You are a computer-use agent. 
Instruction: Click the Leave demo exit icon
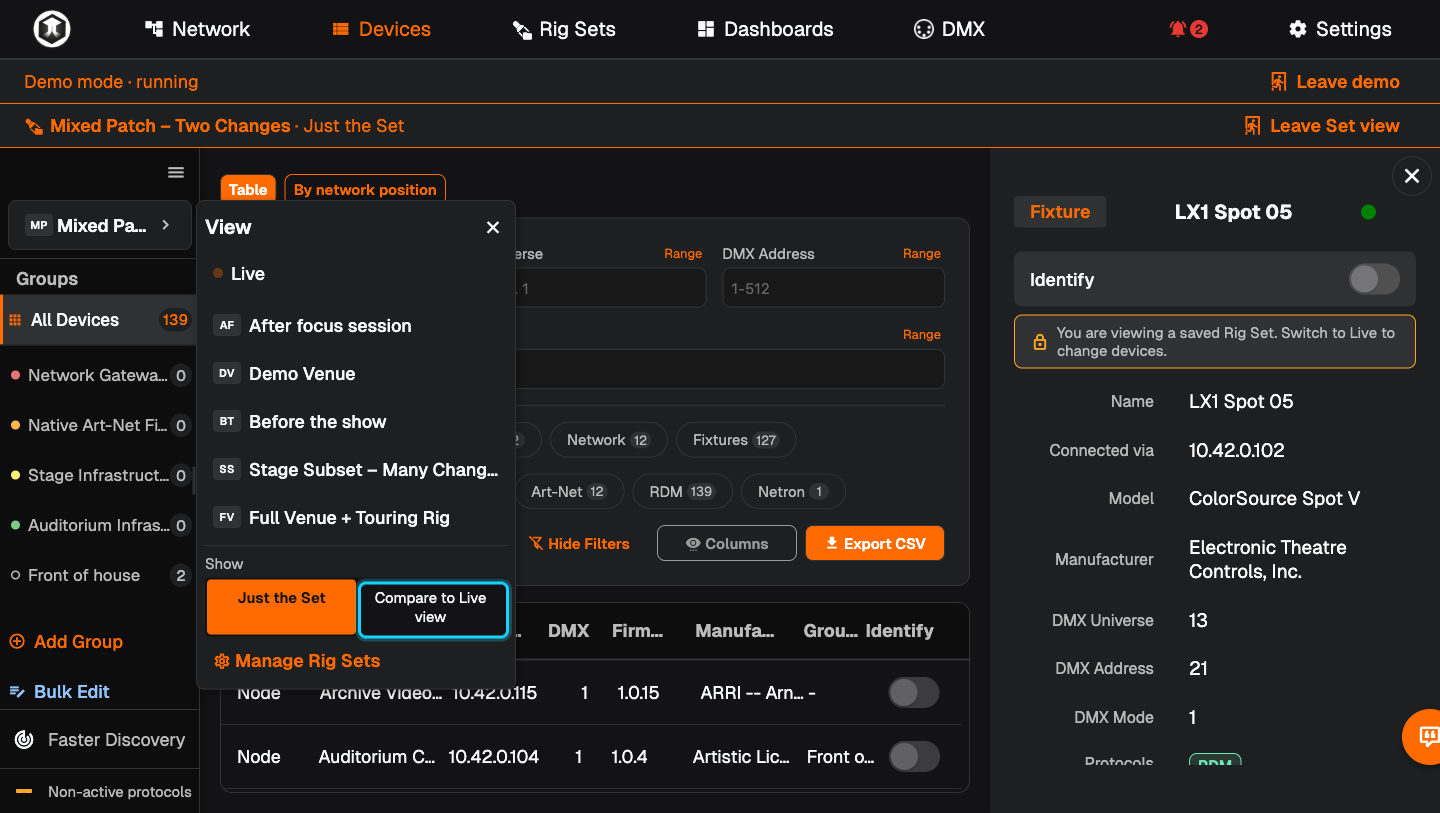tap(1279, 82)
